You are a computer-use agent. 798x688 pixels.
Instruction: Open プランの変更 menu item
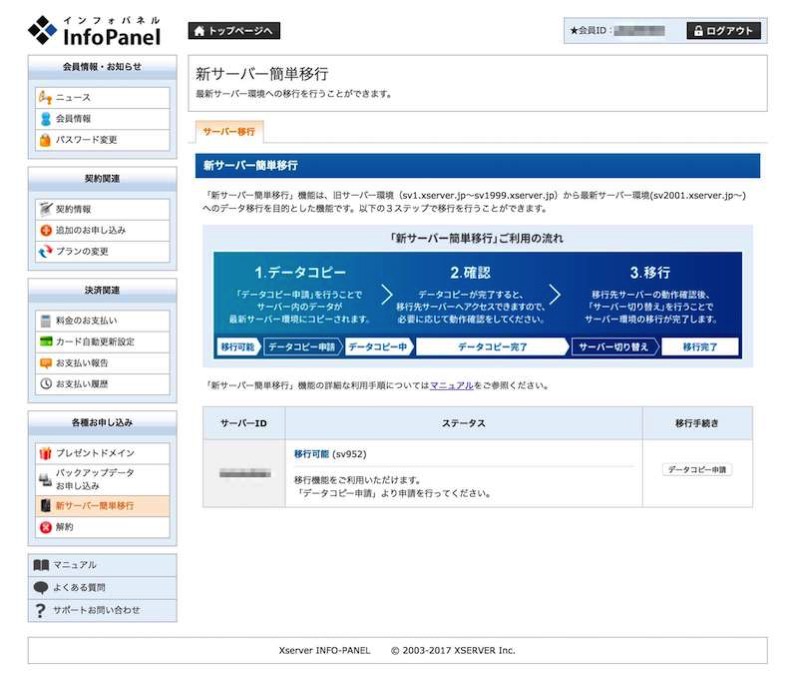pos(102,251)
